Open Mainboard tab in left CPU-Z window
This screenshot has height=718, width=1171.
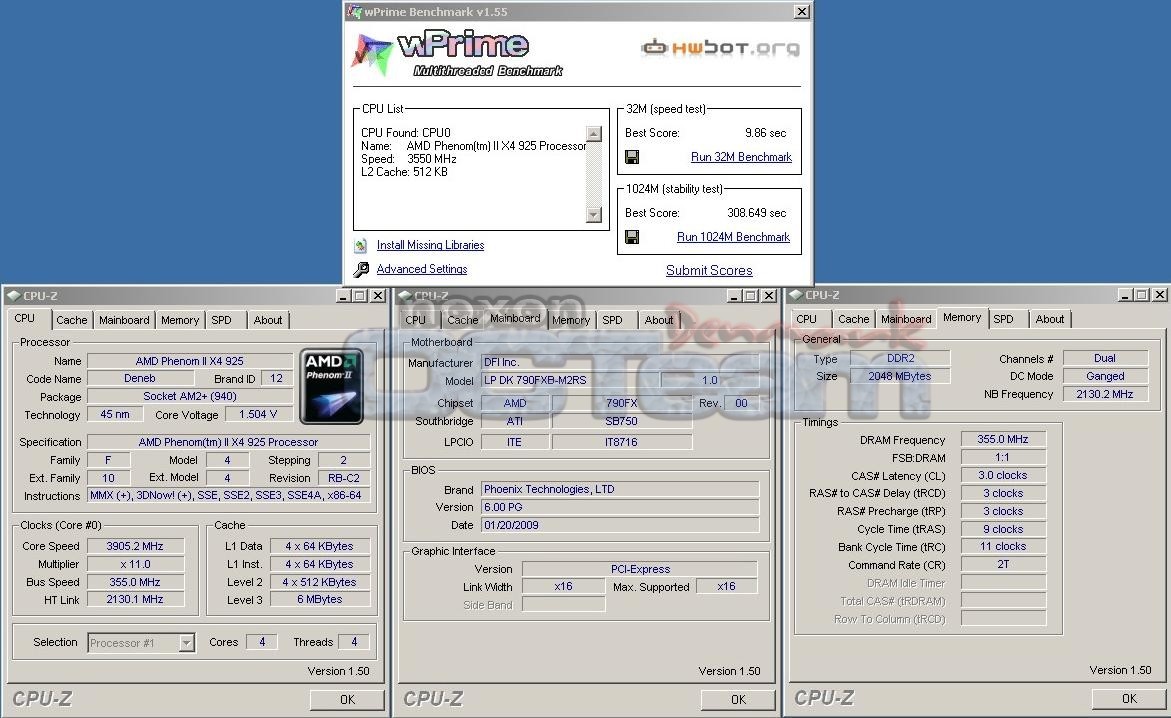click(124, 320)
